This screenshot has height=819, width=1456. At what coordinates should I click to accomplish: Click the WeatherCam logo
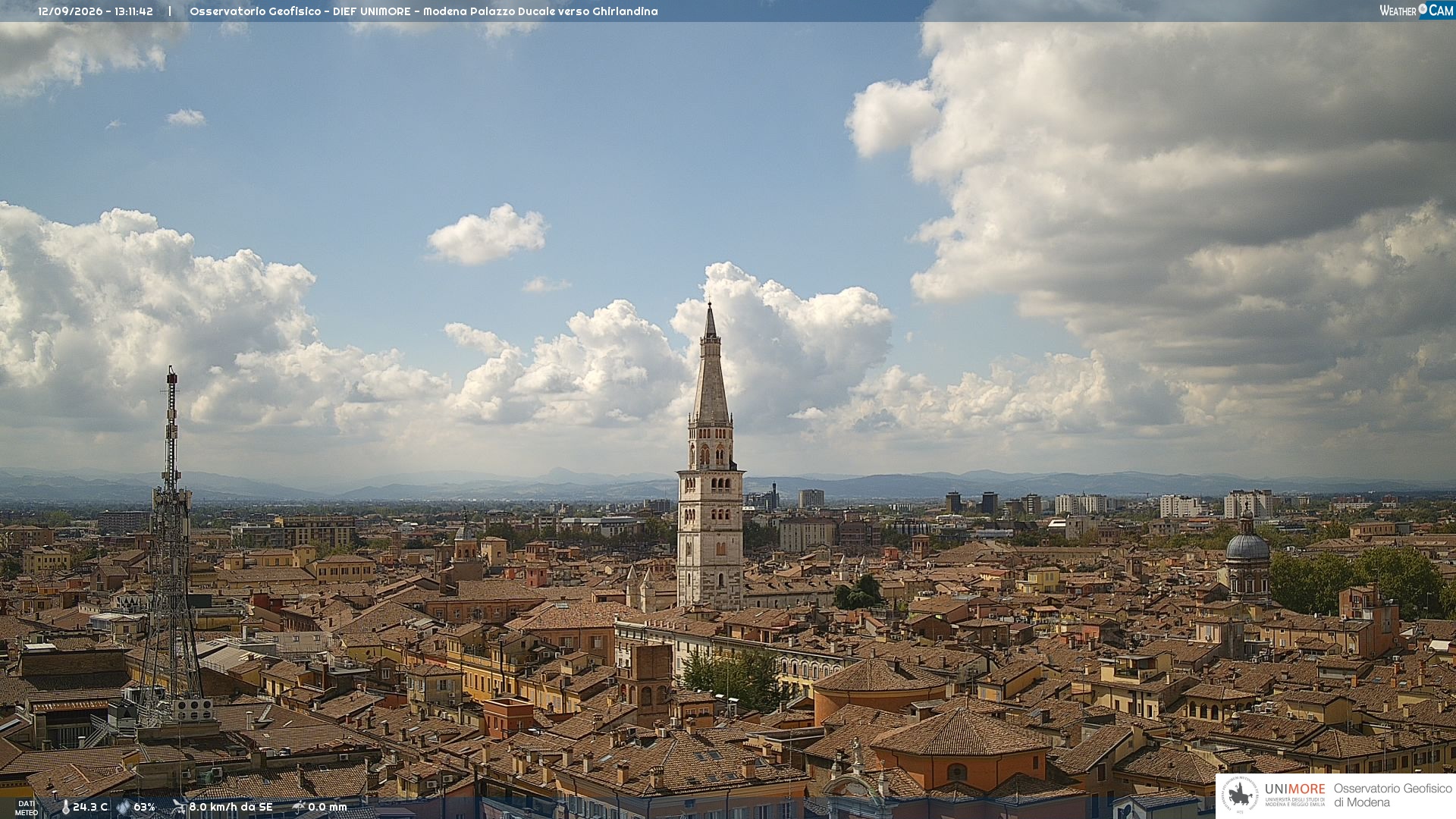click(x=1417, y=11)
